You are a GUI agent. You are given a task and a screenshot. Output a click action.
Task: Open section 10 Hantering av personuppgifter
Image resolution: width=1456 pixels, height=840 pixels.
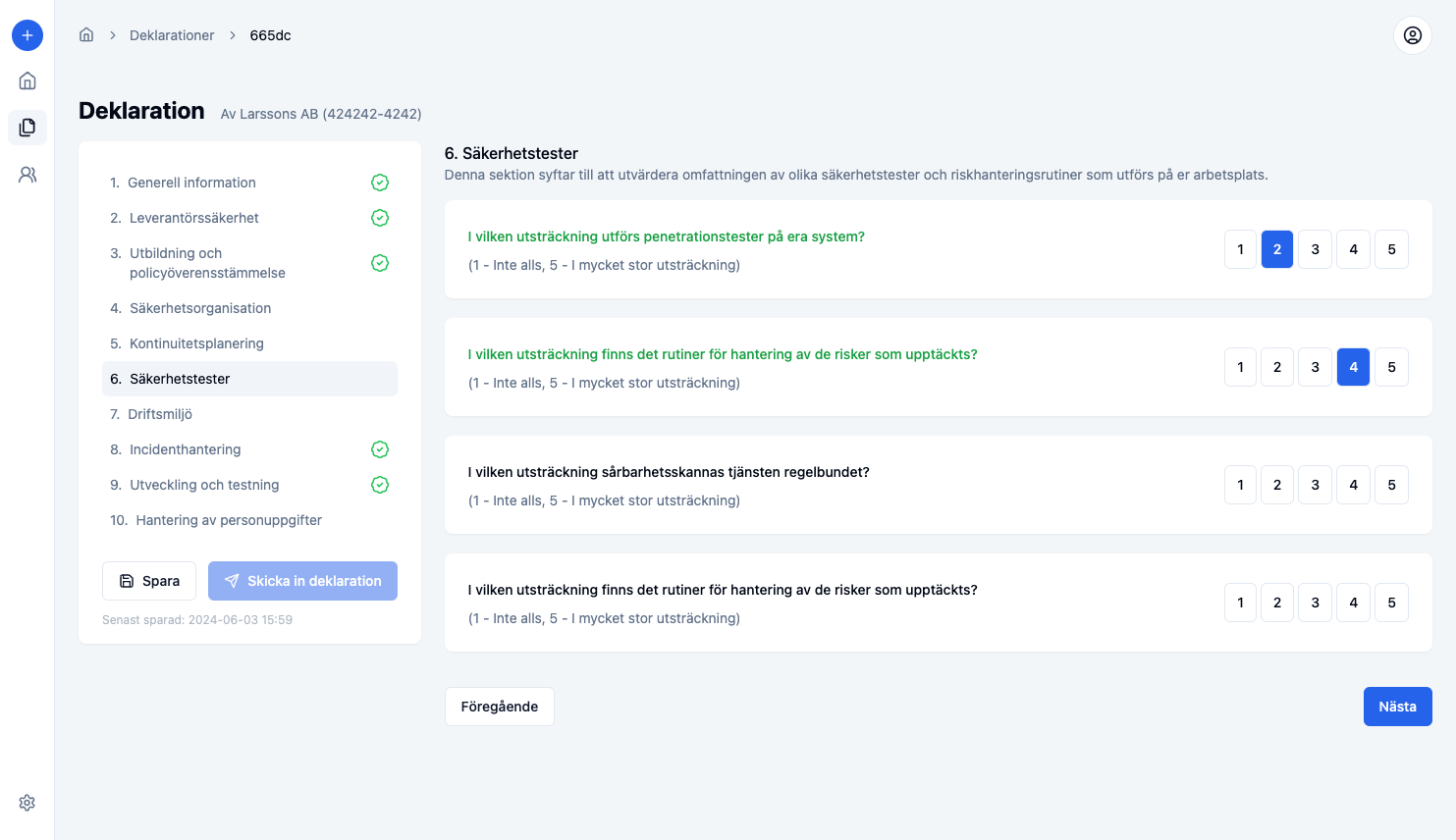point(228,520)
